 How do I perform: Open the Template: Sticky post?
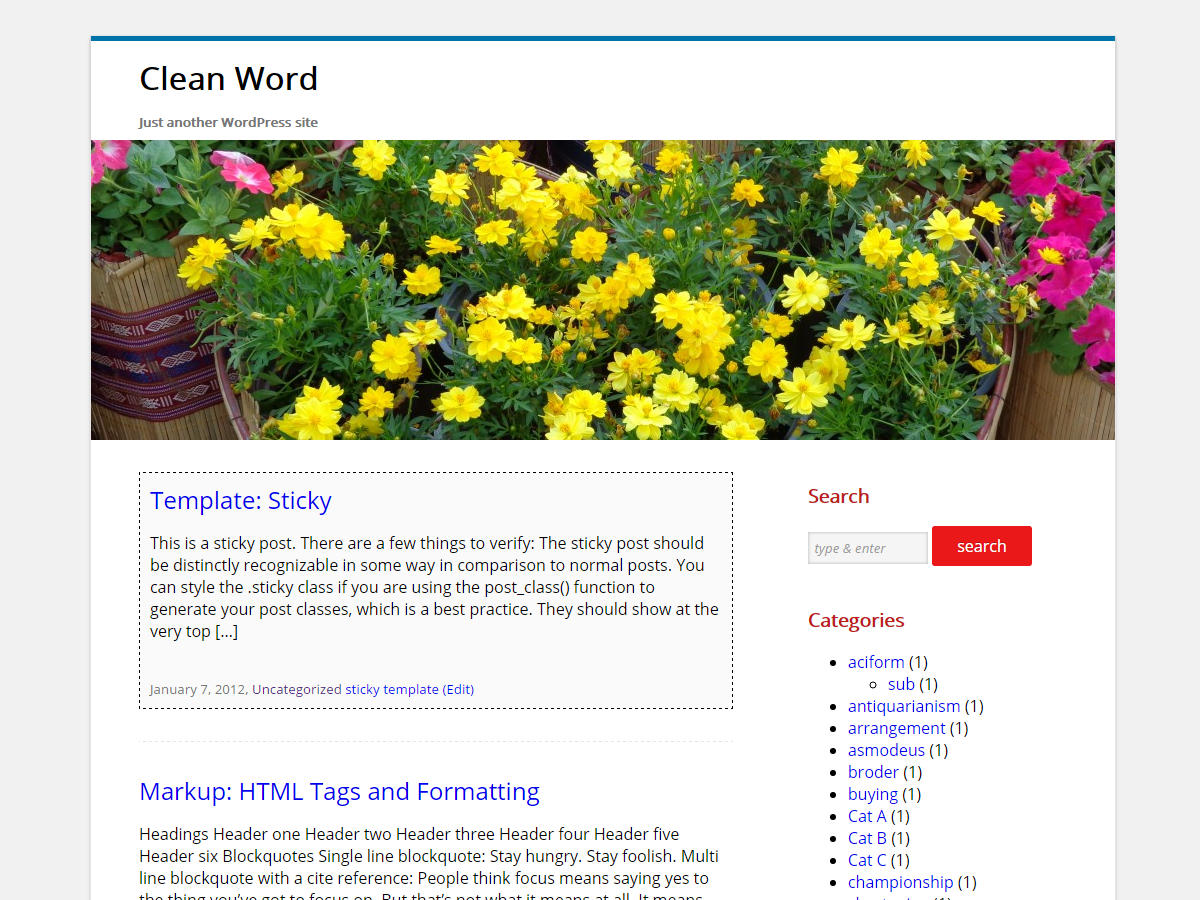point(240,501)
